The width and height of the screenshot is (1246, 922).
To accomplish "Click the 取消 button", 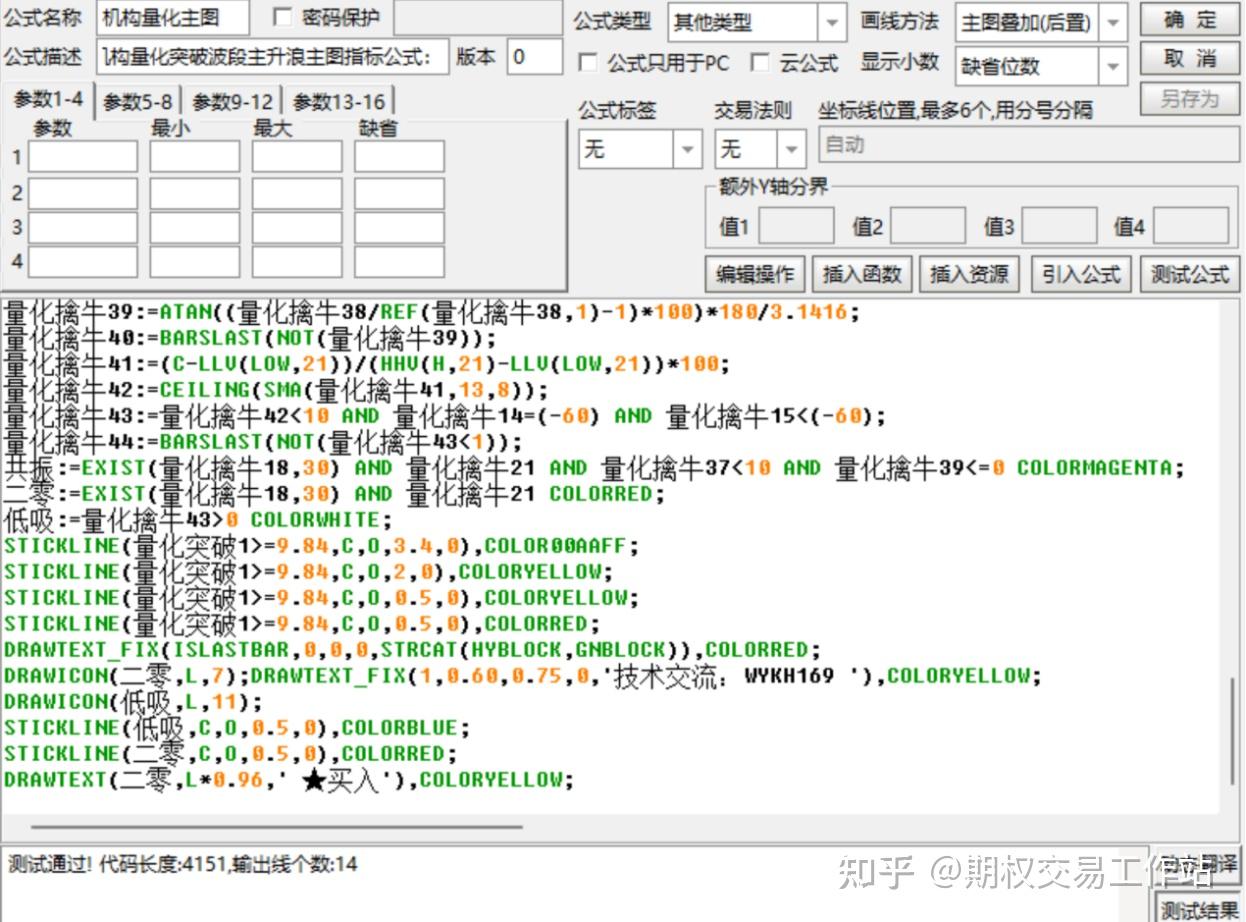I will (x=1188, y=59).
